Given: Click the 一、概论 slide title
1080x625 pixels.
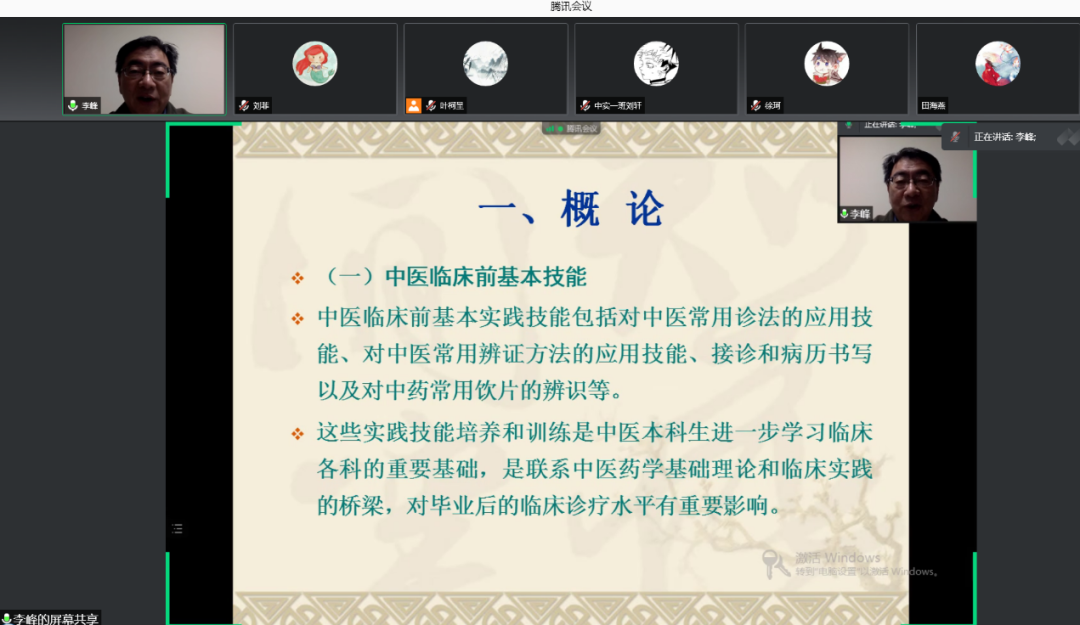Looking at the screenshot, I should [x=570, y=210].
